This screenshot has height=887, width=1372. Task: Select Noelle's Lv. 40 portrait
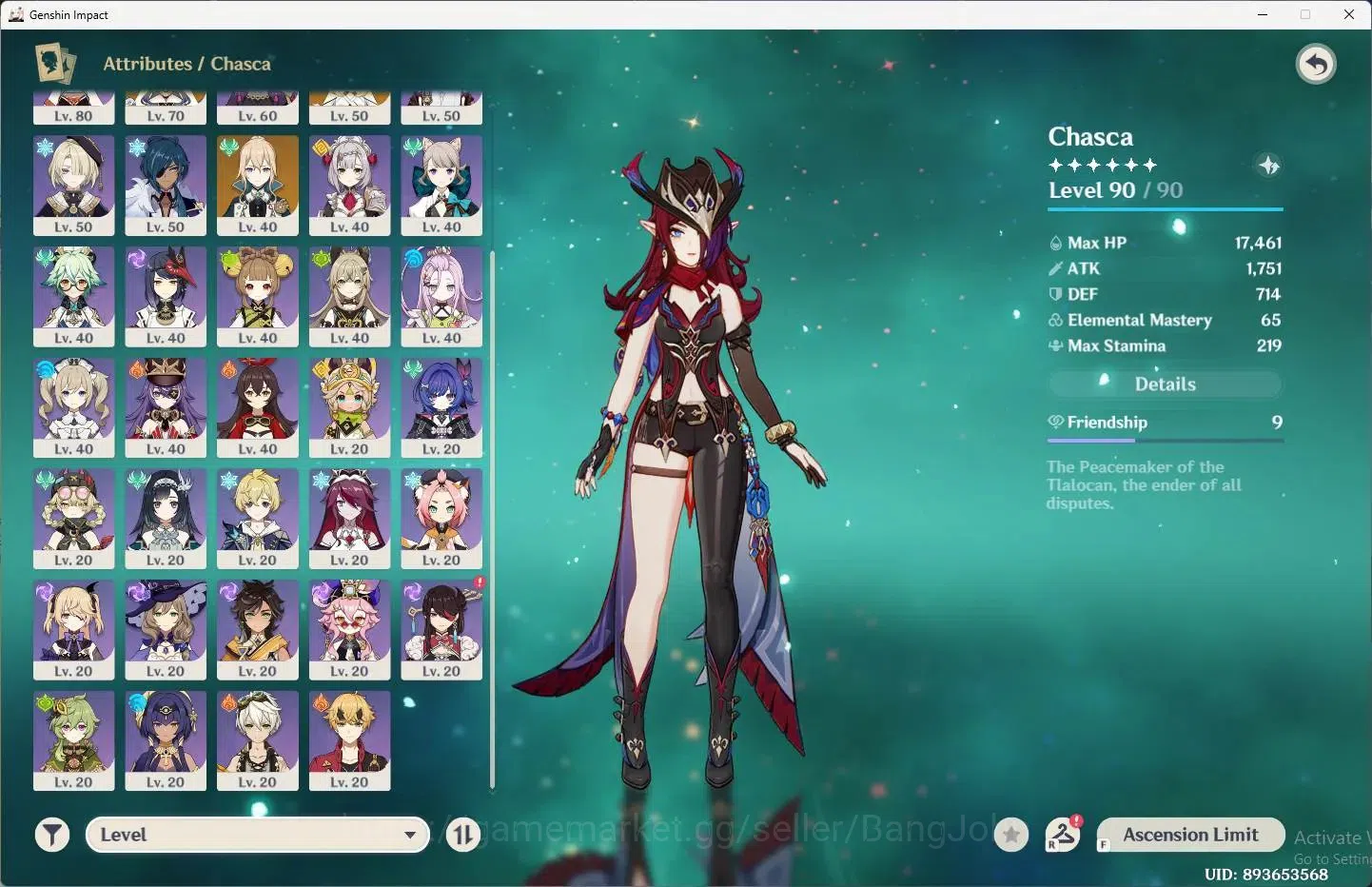click(349, 186)
